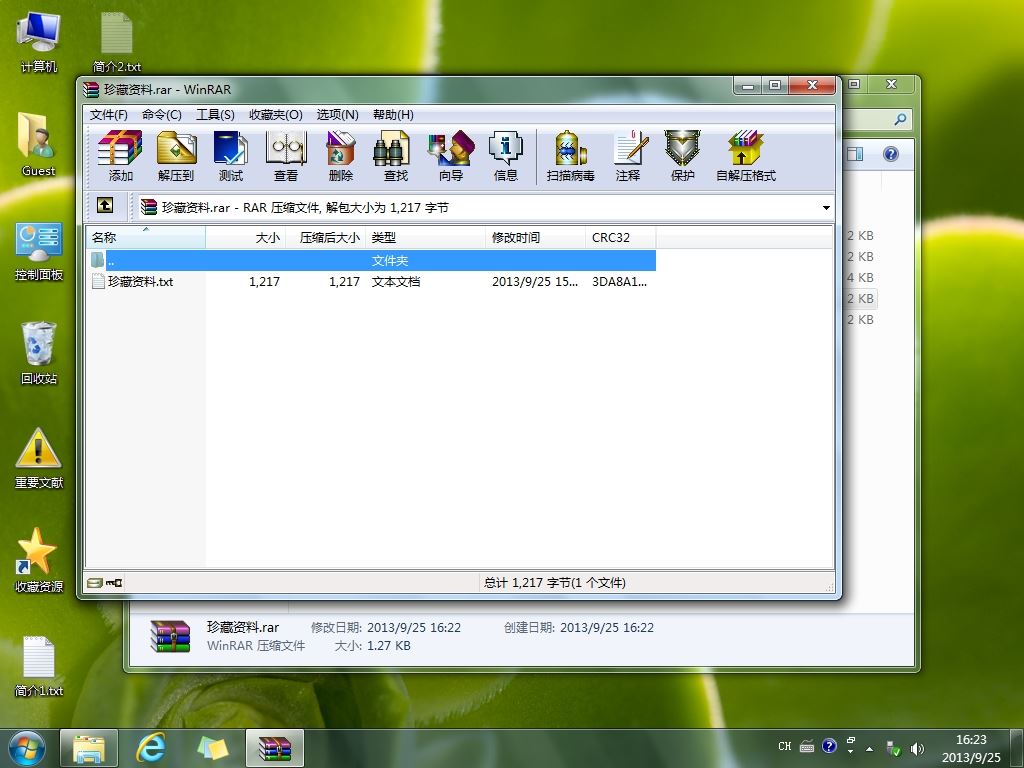Sort by Type (类型) column header
The image size is (1024, 768).
click(426, 238)
